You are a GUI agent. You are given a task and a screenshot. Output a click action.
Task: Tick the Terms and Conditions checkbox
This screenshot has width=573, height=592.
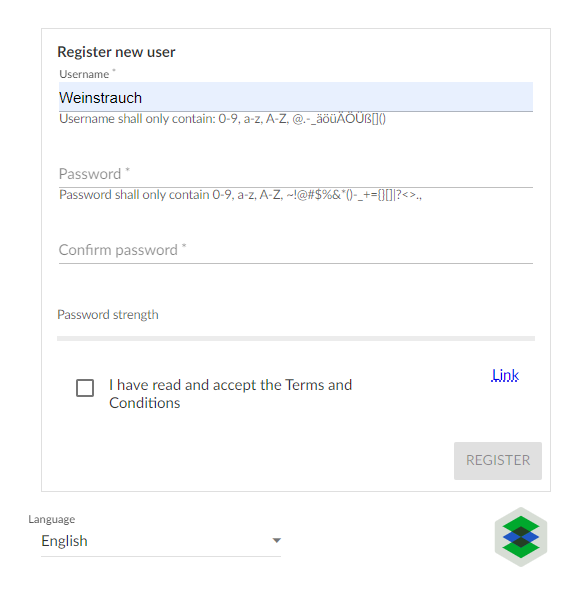(x=85, y=388)
